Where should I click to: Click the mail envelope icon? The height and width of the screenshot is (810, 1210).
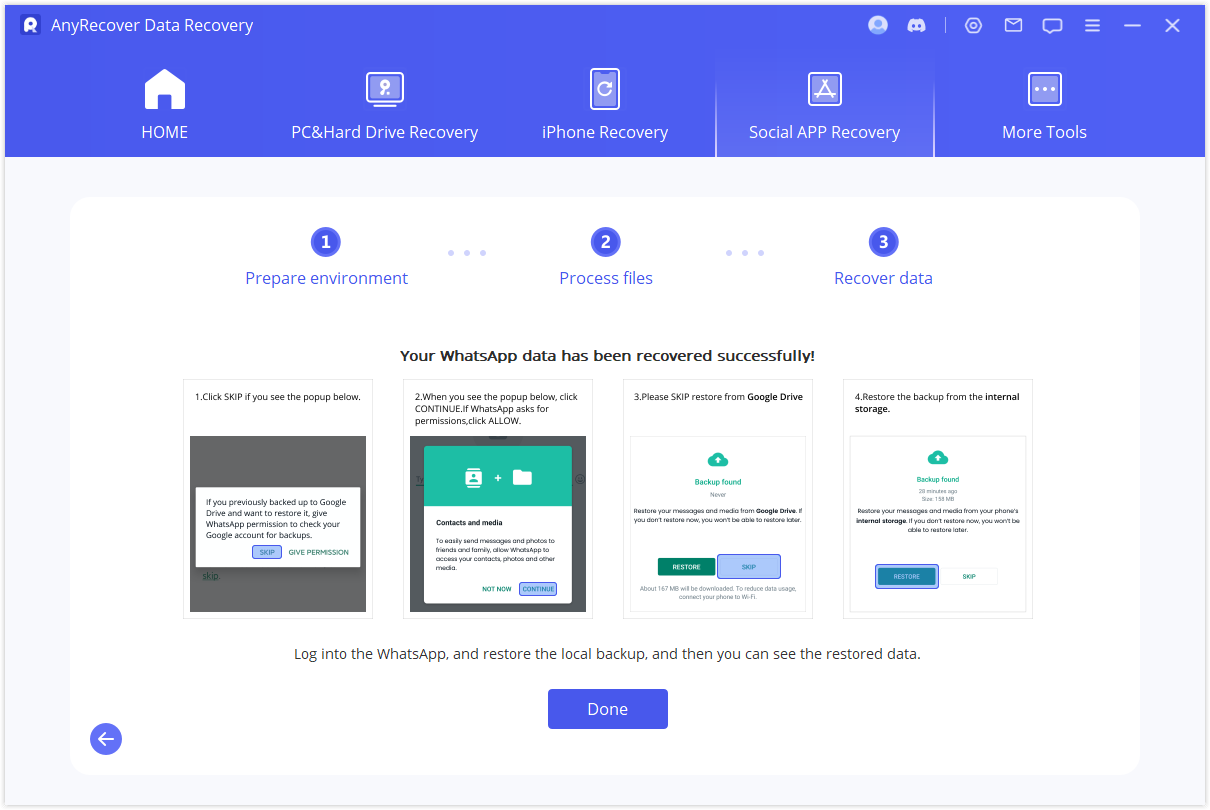pyautogui.click(x=1013, y=26)
